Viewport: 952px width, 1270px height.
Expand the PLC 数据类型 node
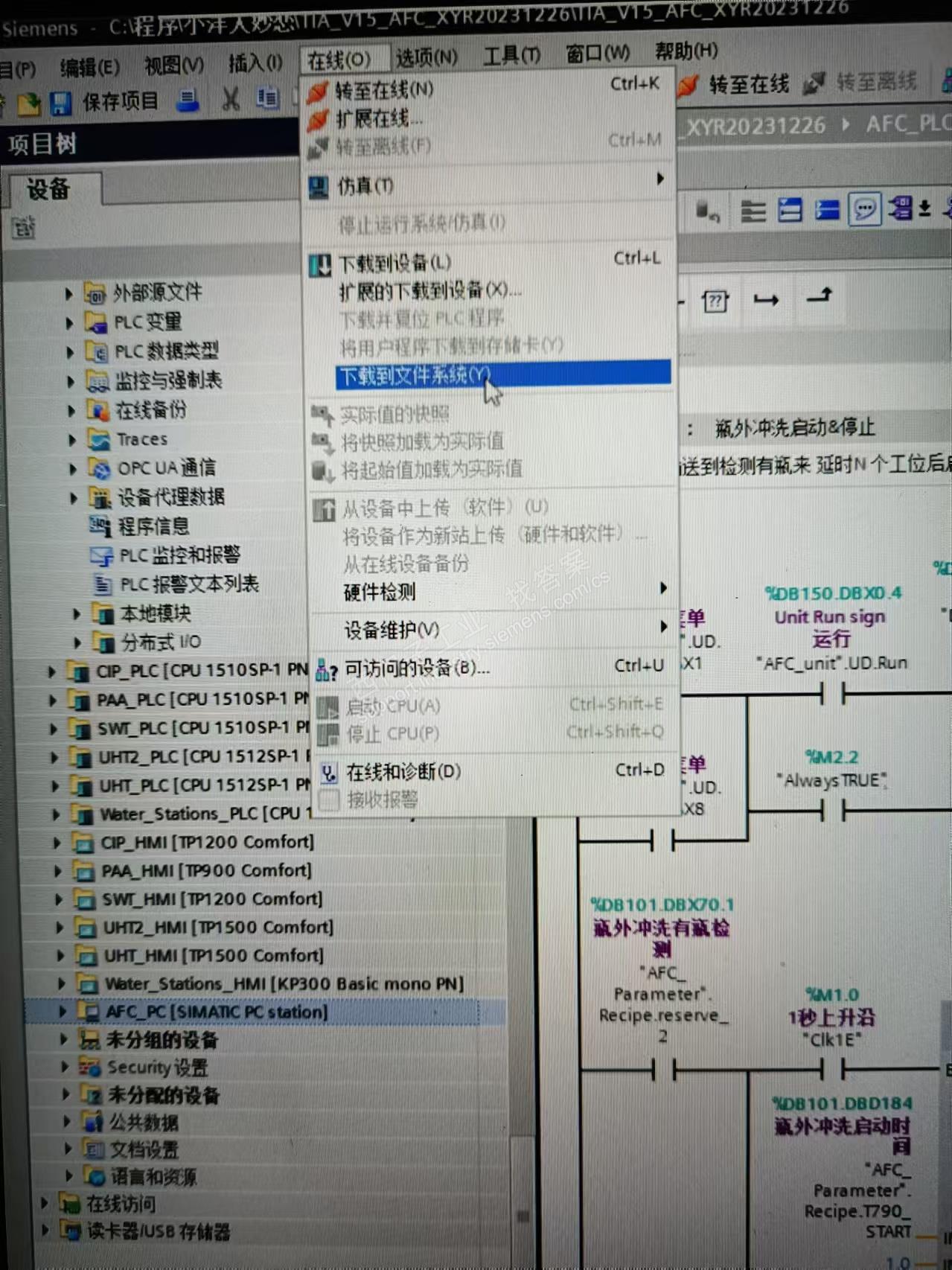click(x=70, y=352)
